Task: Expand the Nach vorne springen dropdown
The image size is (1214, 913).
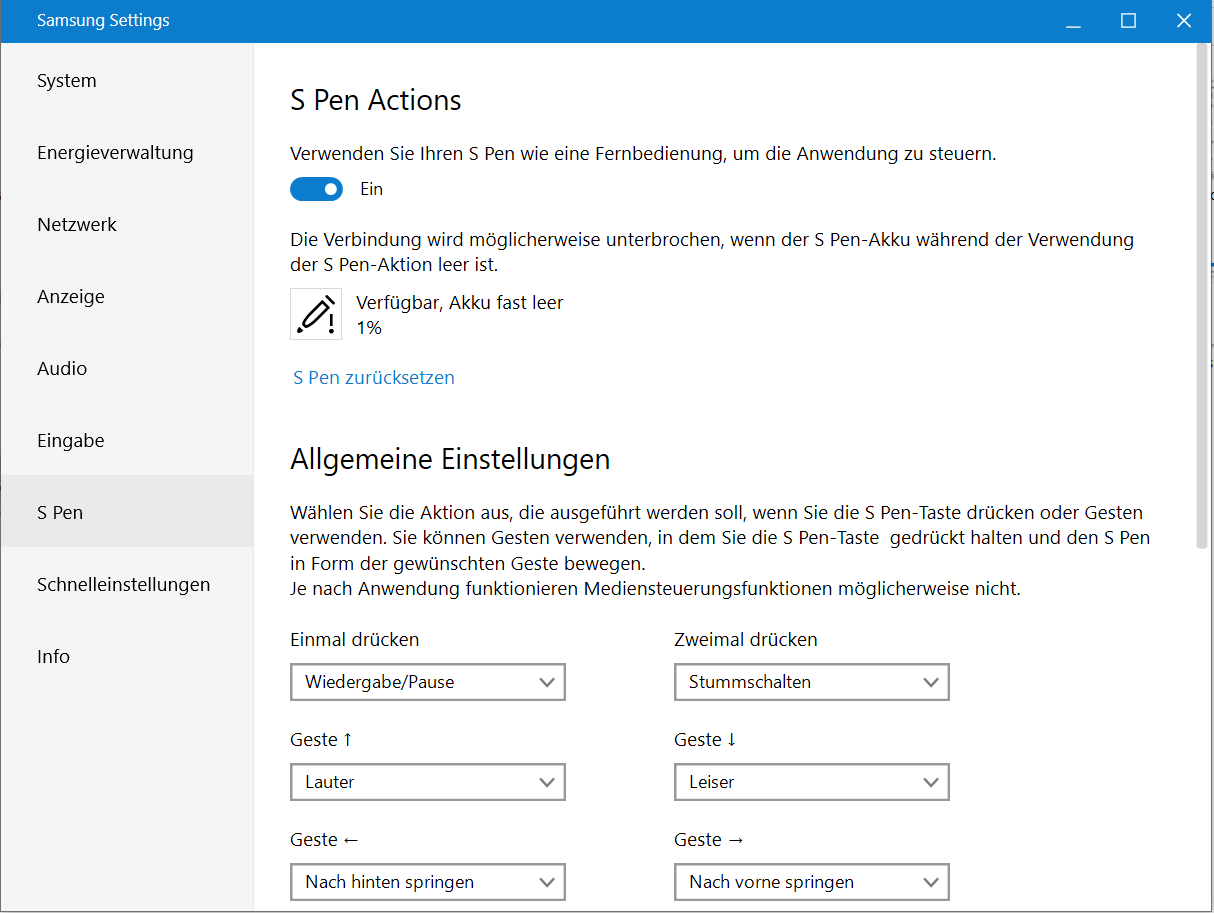Action: pos(811,882)
